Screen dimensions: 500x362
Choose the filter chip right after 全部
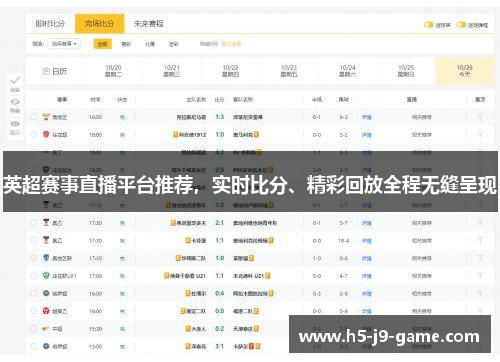point(126,44)
